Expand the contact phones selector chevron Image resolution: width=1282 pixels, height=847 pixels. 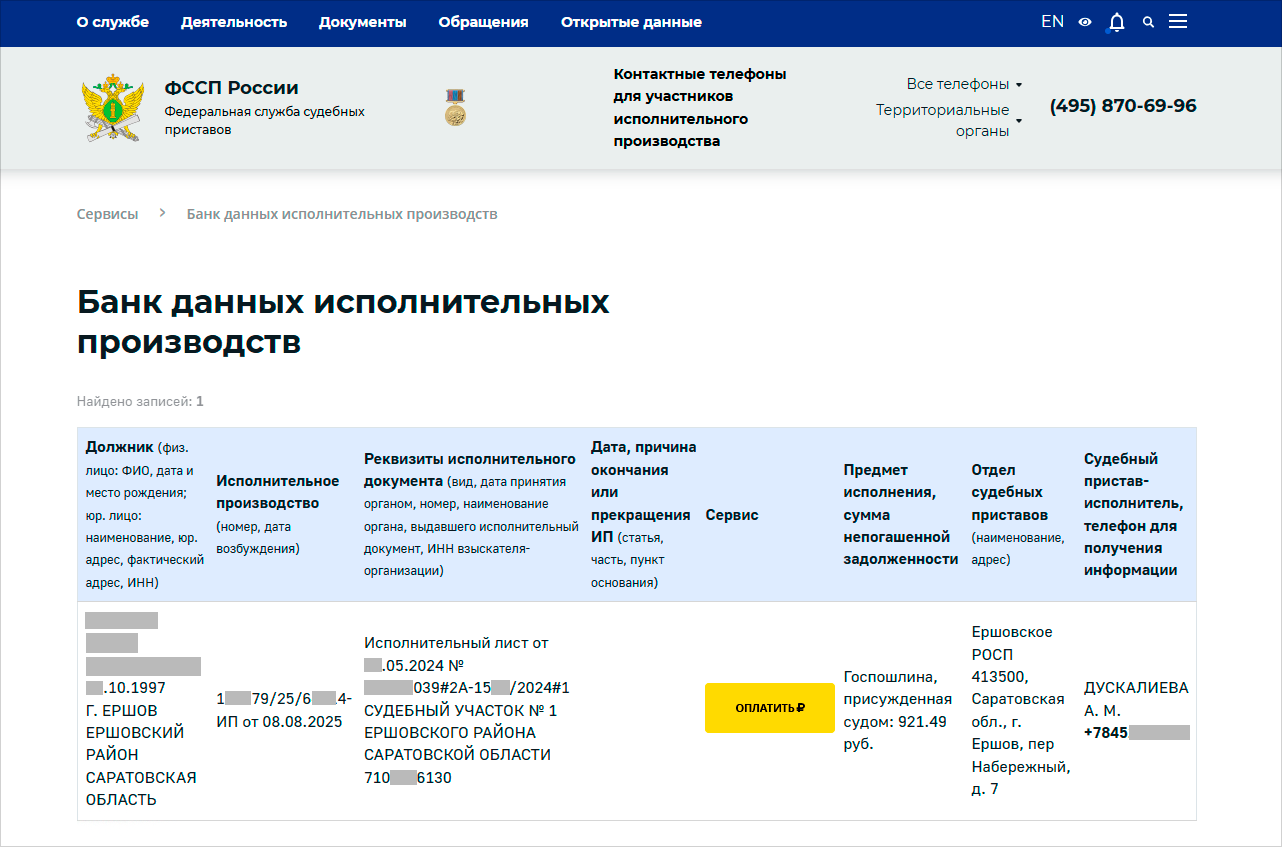tap(1018, 84)
